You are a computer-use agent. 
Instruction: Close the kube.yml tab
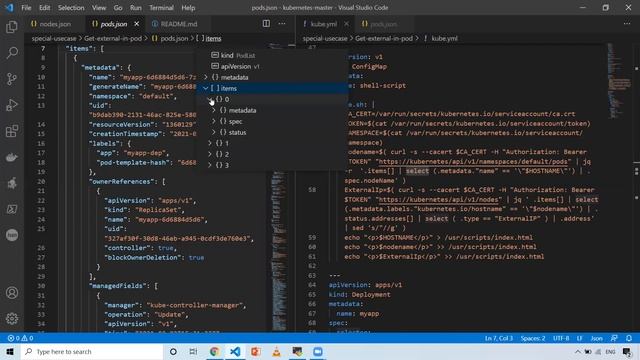(x=346, y=24)
